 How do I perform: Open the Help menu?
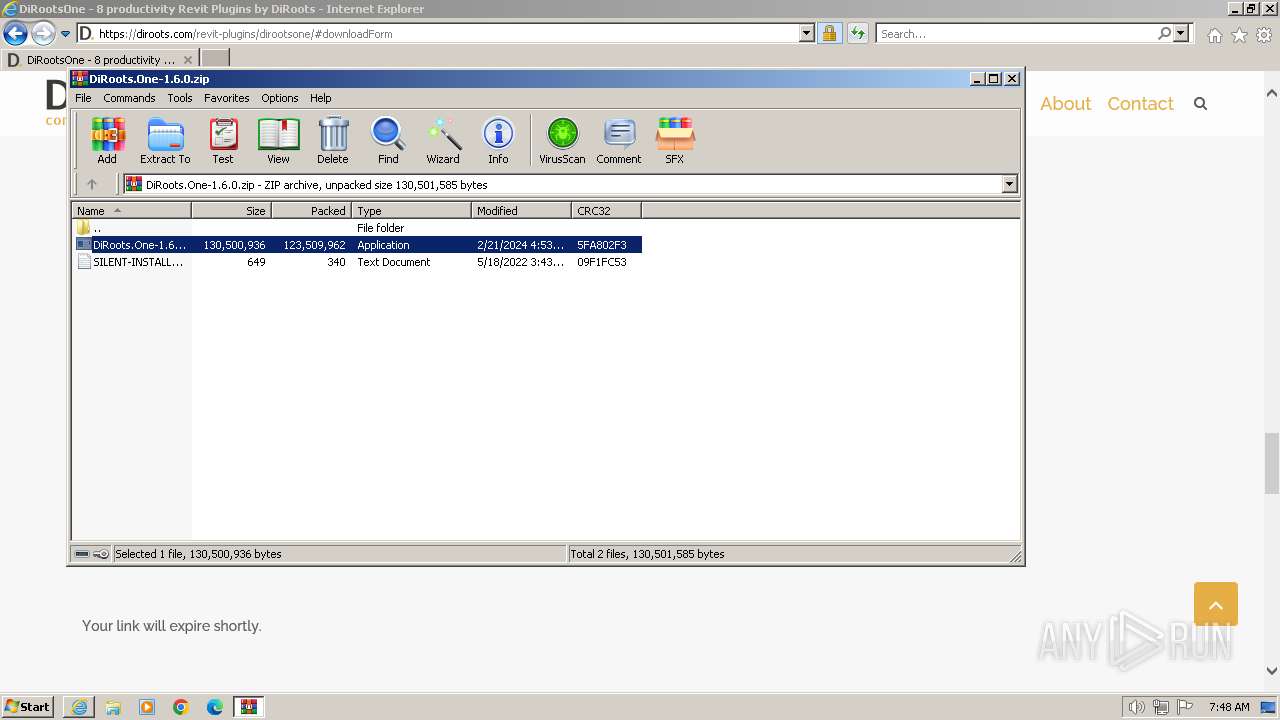pos(321,98)
